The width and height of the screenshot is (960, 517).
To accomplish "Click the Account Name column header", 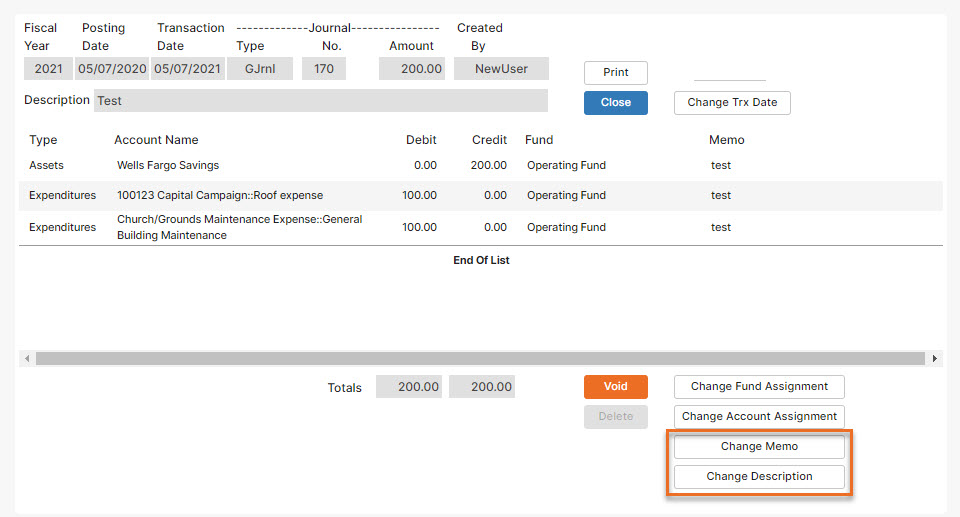I will coord(156,140).
